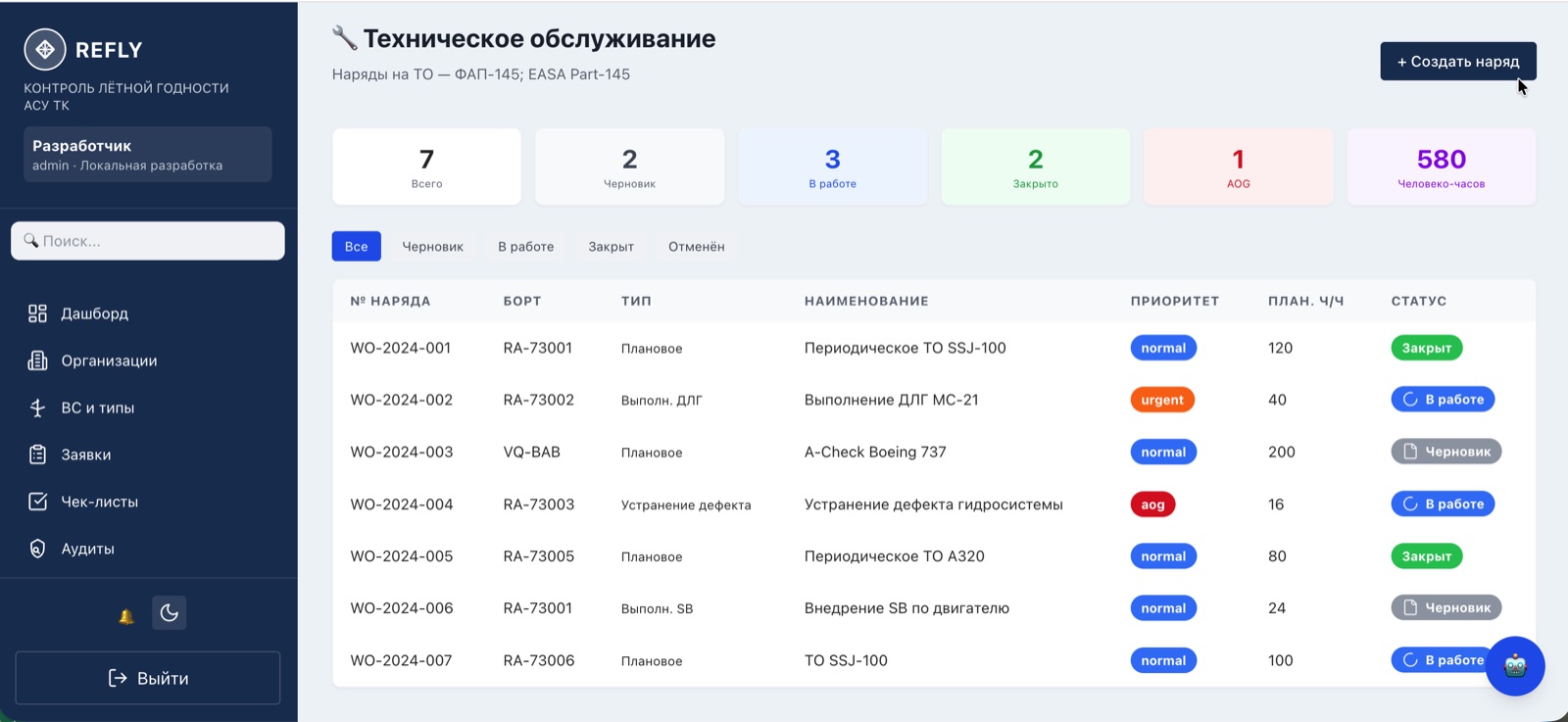
Task: Click the Разработчик user profile block
Action: [x=148, y=154]
